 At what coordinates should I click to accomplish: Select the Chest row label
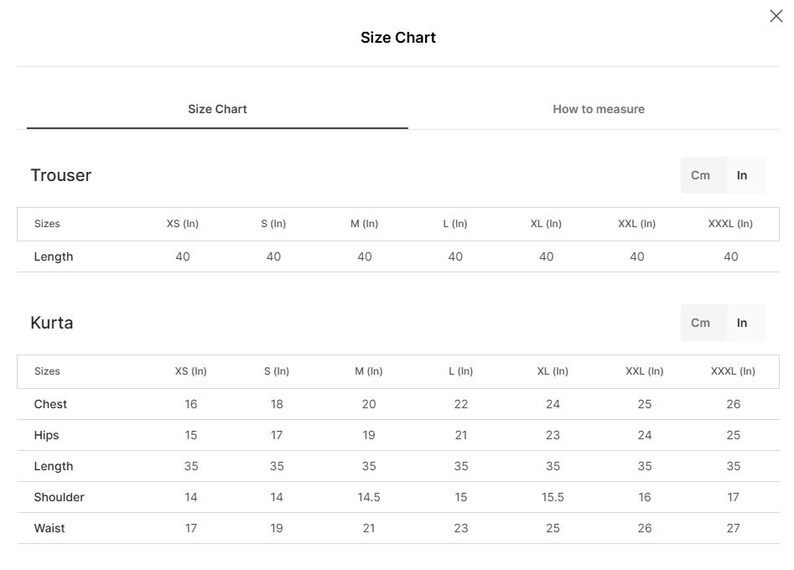(x=50, y=404)
